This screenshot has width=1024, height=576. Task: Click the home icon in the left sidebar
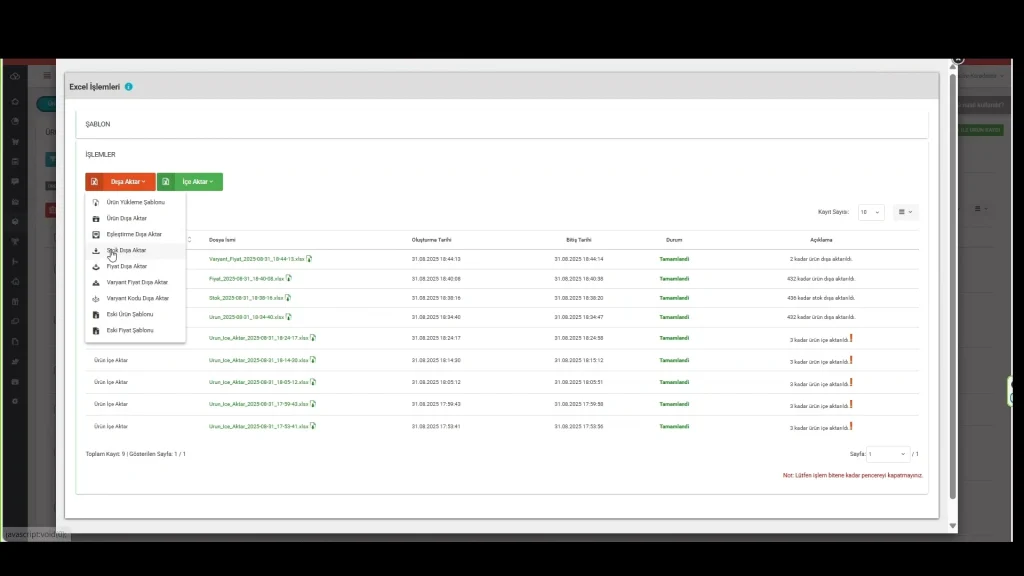coord(15,102)
